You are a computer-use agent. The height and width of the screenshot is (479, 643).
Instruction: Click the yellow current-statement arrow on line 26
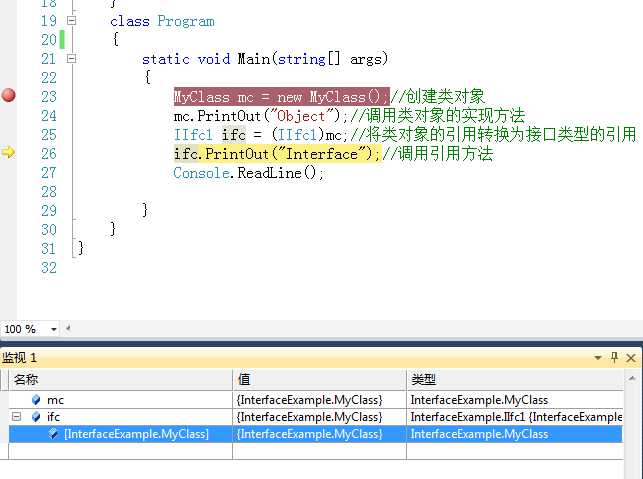pyautogui.click(x=8, y=152)
